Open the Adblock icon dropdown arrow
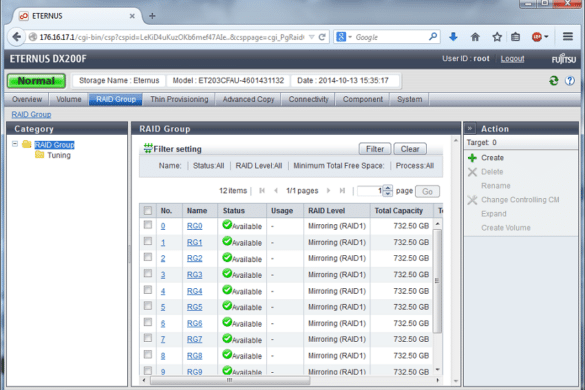The image size is (585, 390). tap(546, 37)
